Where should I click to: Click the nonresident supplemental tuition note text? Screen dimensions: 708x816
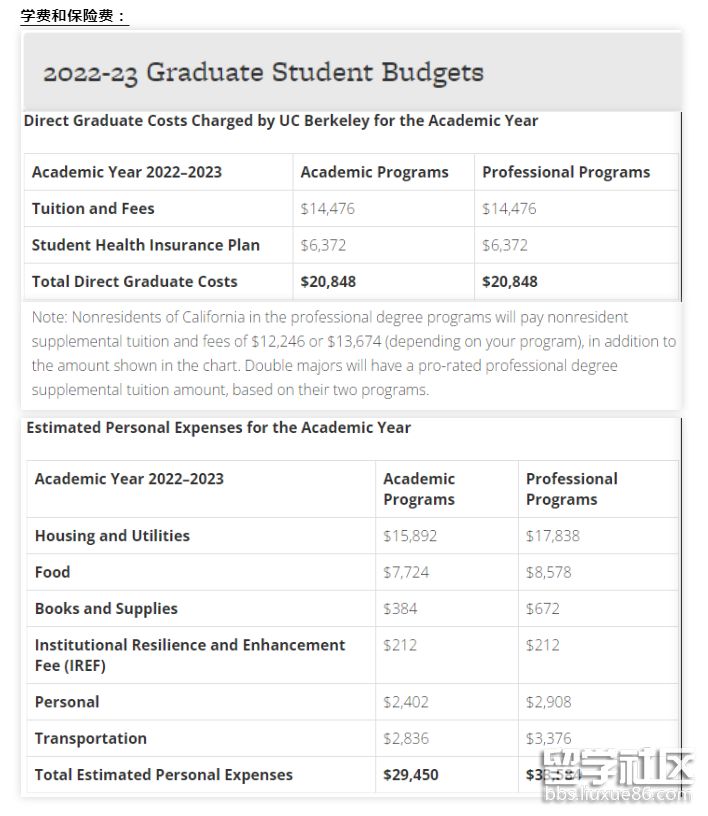tap(353, 353)
